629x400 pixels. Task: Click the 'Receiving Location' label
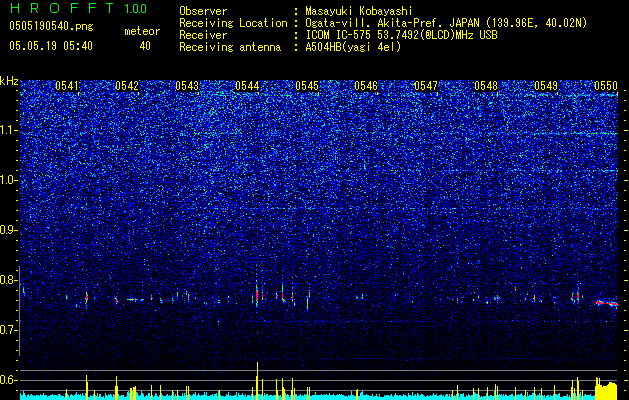[x=233, y=23]
